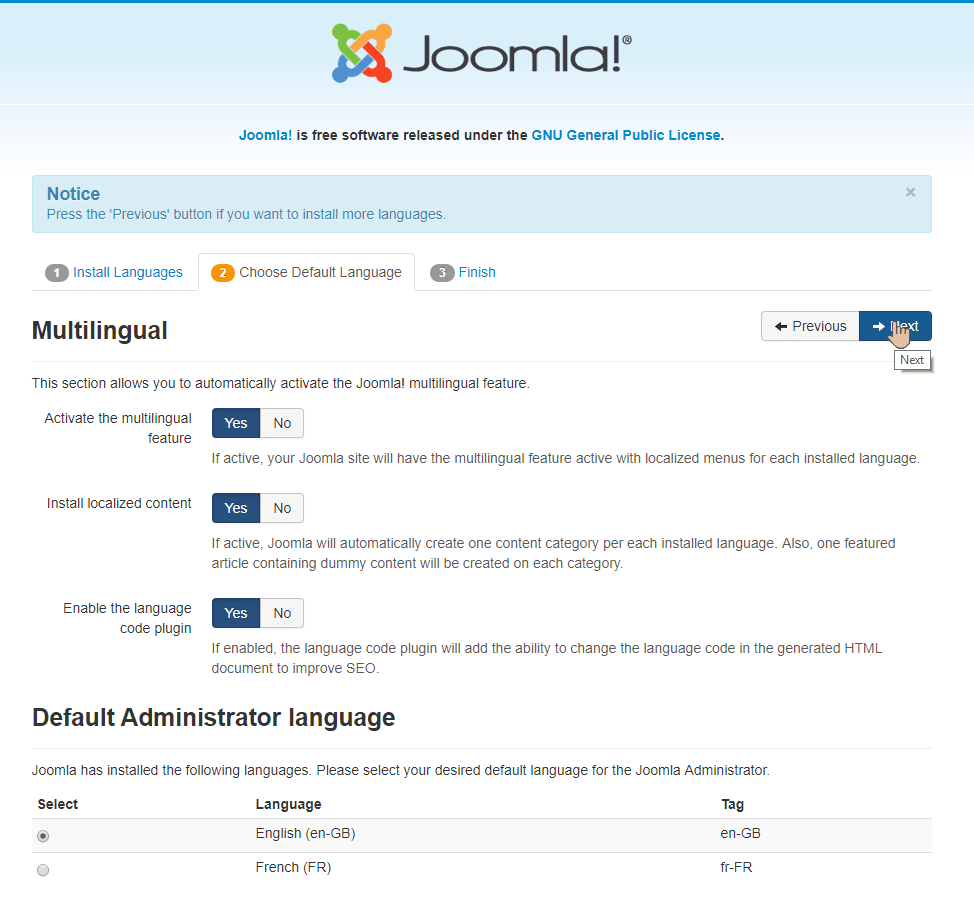This screenshot has height=902, width=974.
Task: Select the English (en-GB) radio button
Action: (43, 836)
